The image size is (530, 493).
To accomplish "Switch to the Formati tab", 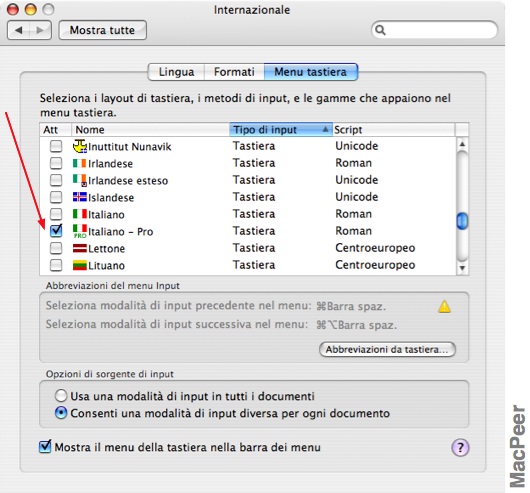I will [x=234, y=72].
